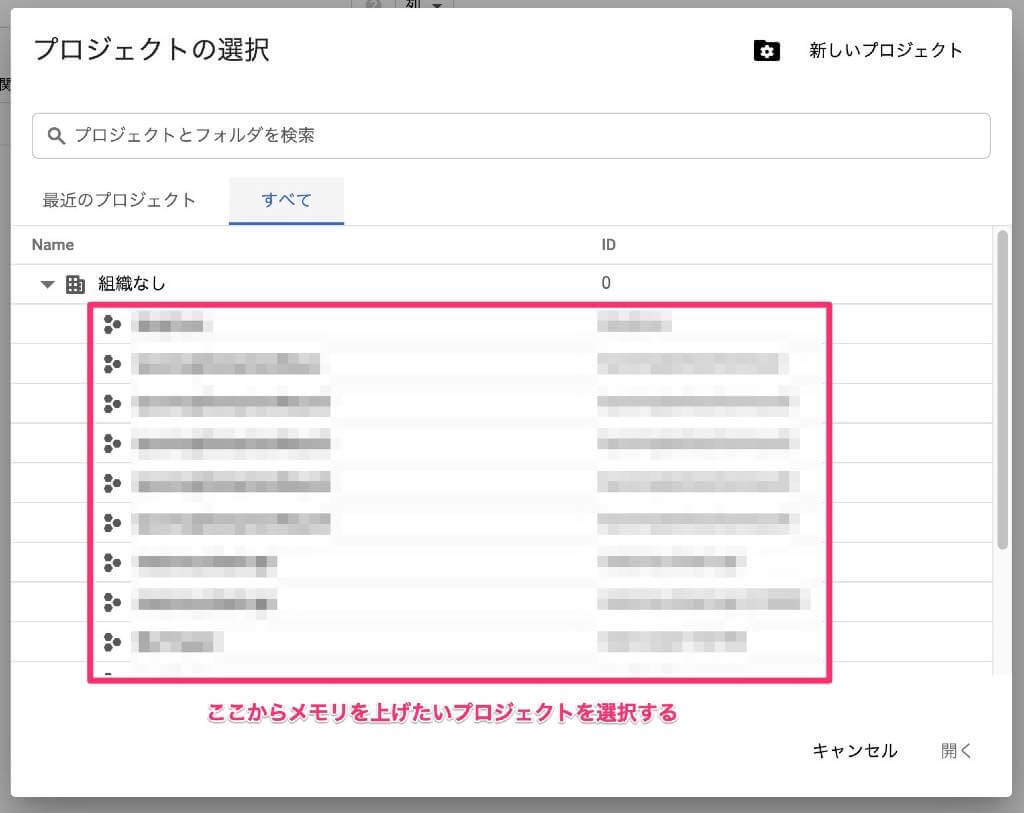Click the third project's hexagon icon

pyautogui.click(x=112, y=403)
